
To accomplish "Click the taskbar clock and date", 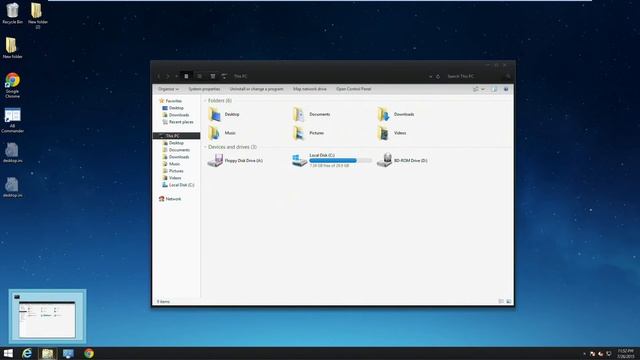I will pos(625,353).
